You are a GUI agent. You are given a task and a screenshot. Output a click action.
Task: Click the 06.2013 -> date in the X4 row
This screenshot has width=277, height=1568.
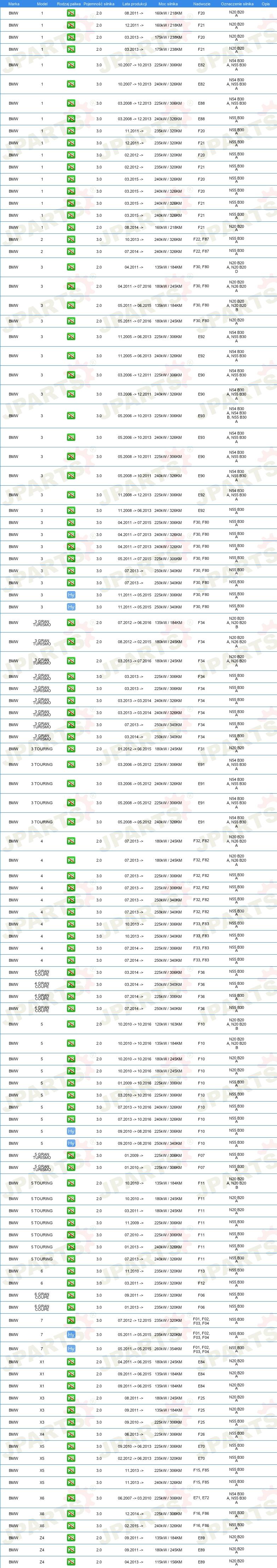click(x=134, y=1434)
